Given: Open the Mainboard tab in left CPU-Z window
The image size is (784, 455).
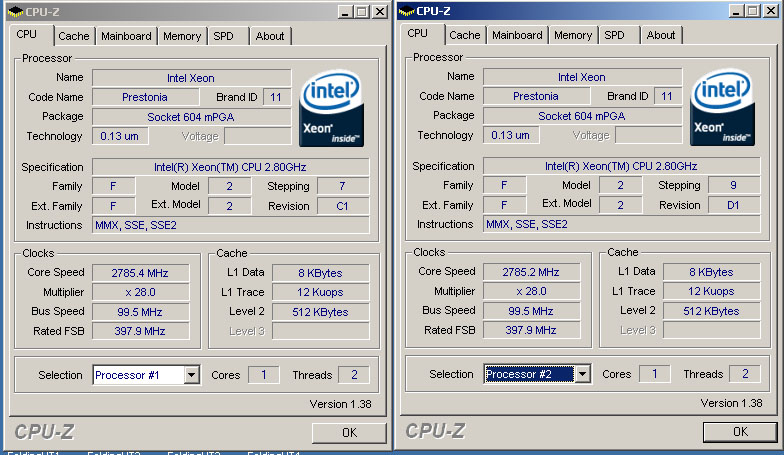Looking at the screenshot, I should [x=126, y=36].
